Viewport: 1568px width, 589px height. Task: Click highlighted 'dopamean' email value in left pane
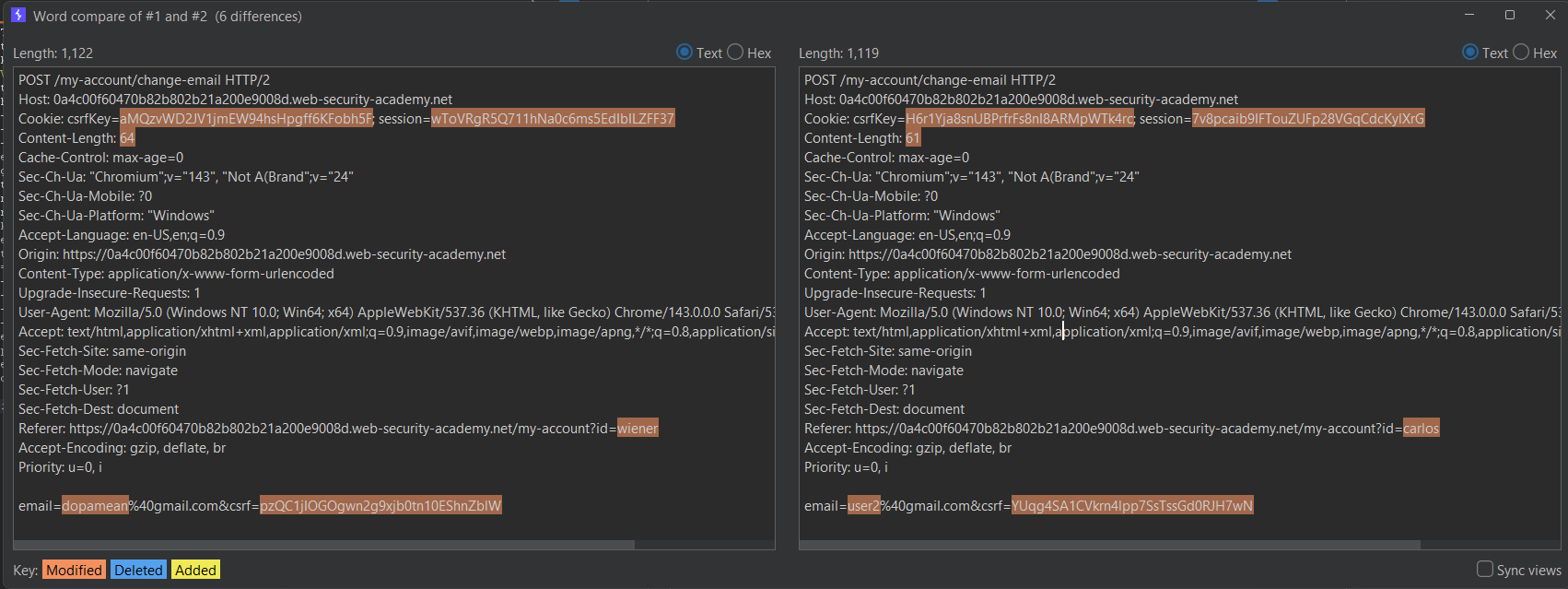point(95,506)
